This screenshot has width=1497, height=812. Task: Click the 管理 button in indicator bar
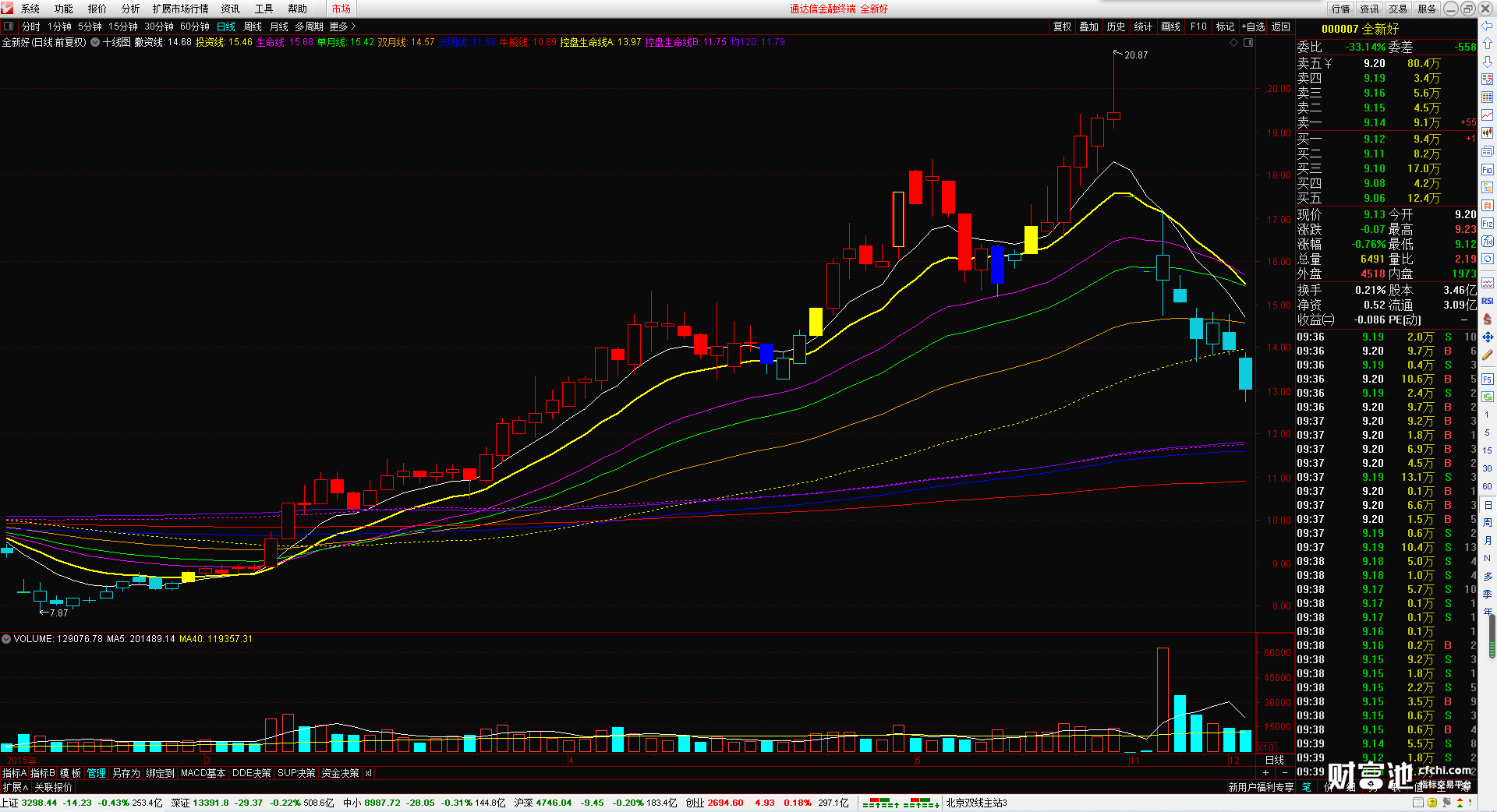tap(97, 773)
